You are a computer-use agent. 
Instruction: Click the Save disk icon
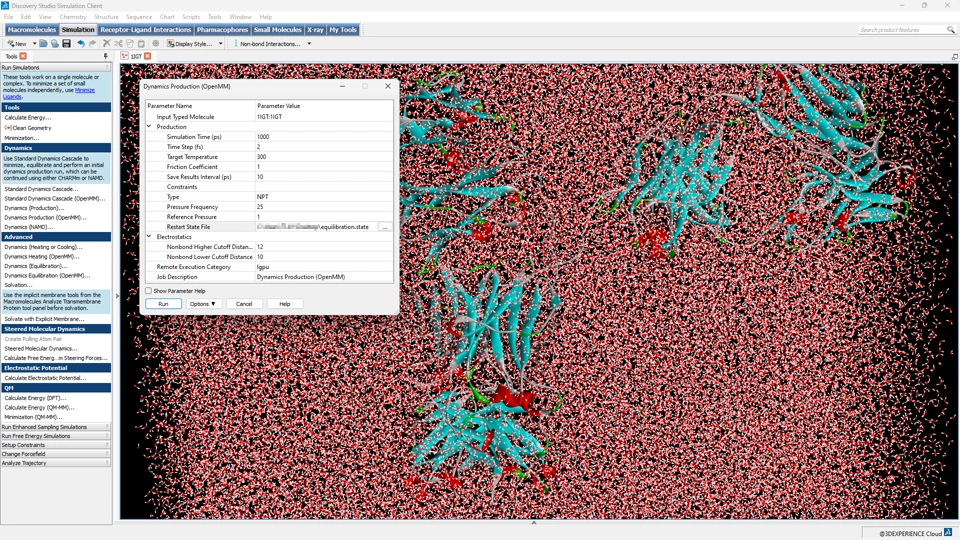[66, 43]
